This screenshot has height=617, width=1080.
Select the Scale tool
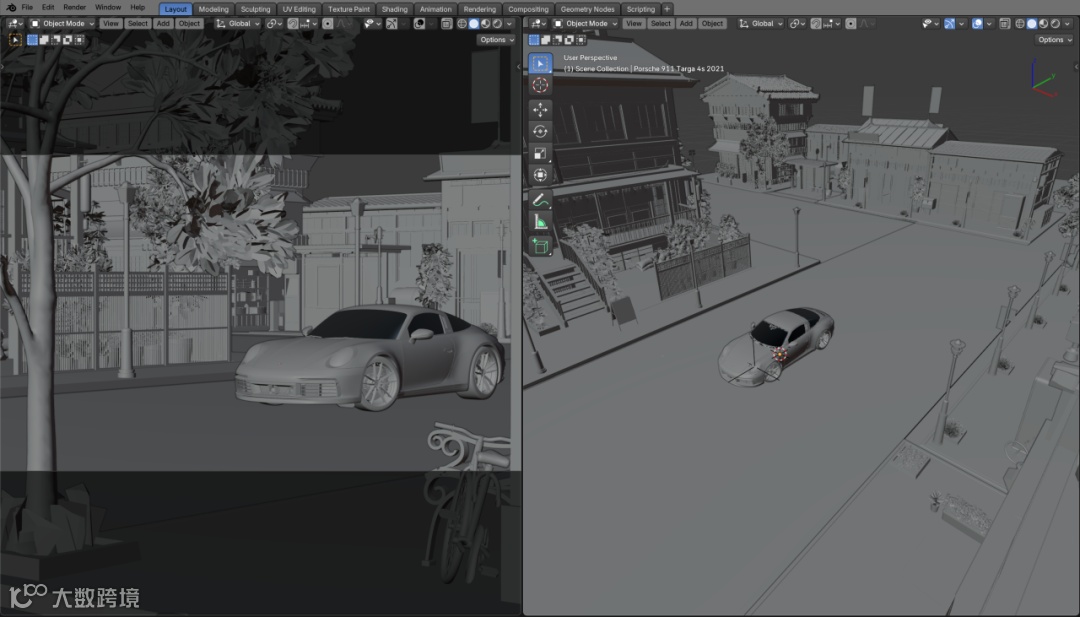point(540,153)
